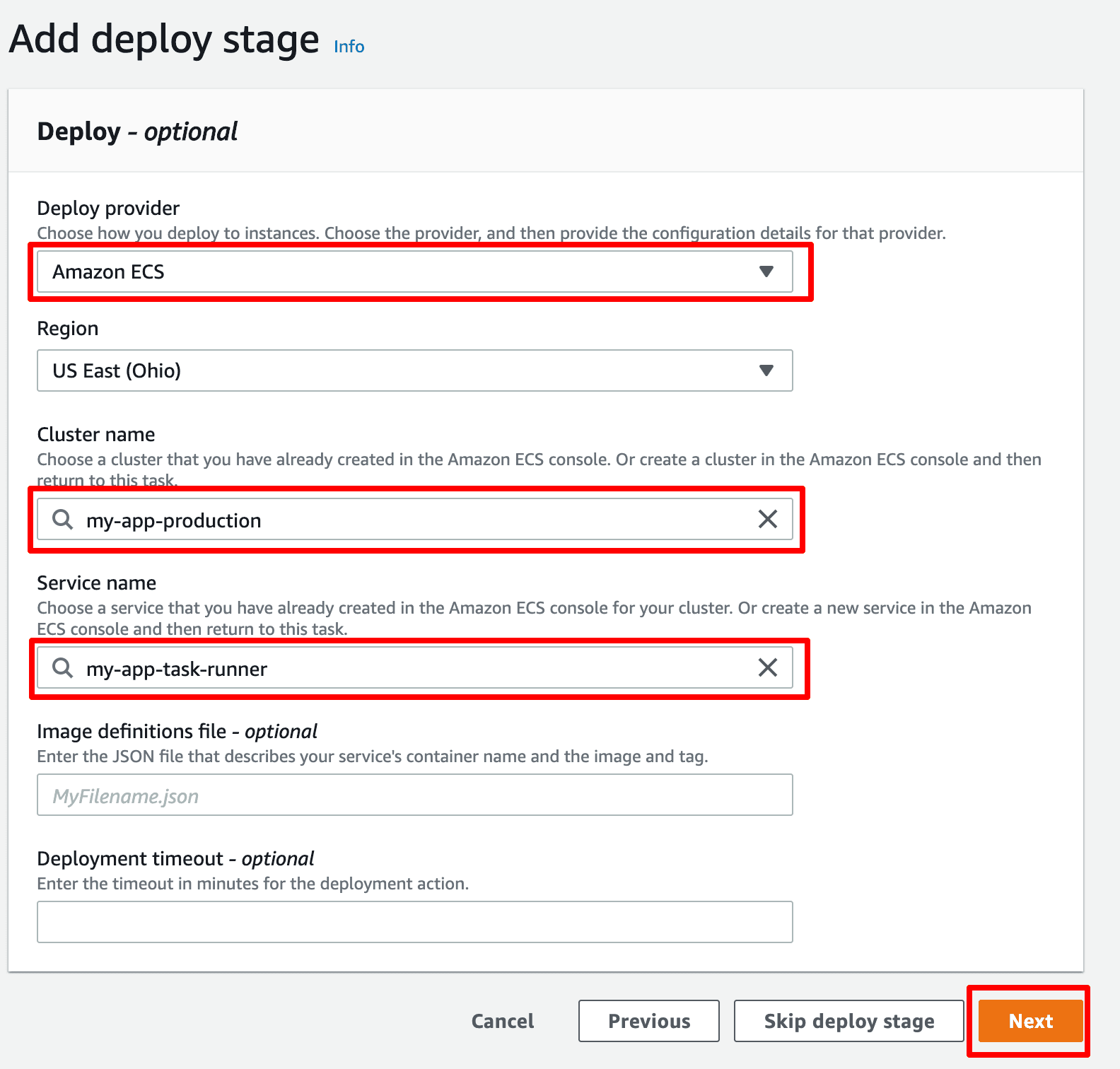
Task: Go back with the Previous button
Action: (649, 1021)
